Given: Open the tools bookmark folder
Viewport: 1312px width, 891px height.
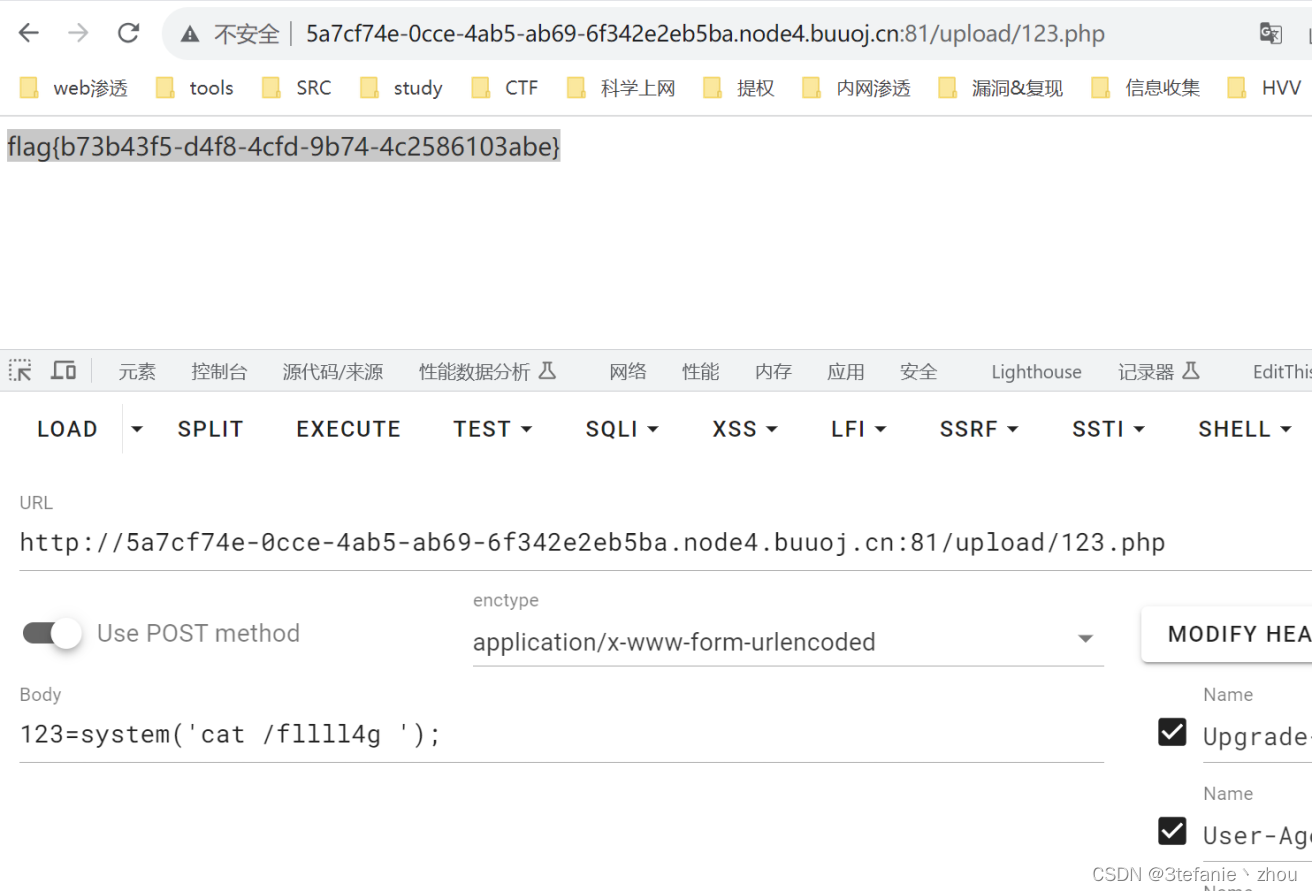Looking at the screenshot, I should (x=195, y=88).
